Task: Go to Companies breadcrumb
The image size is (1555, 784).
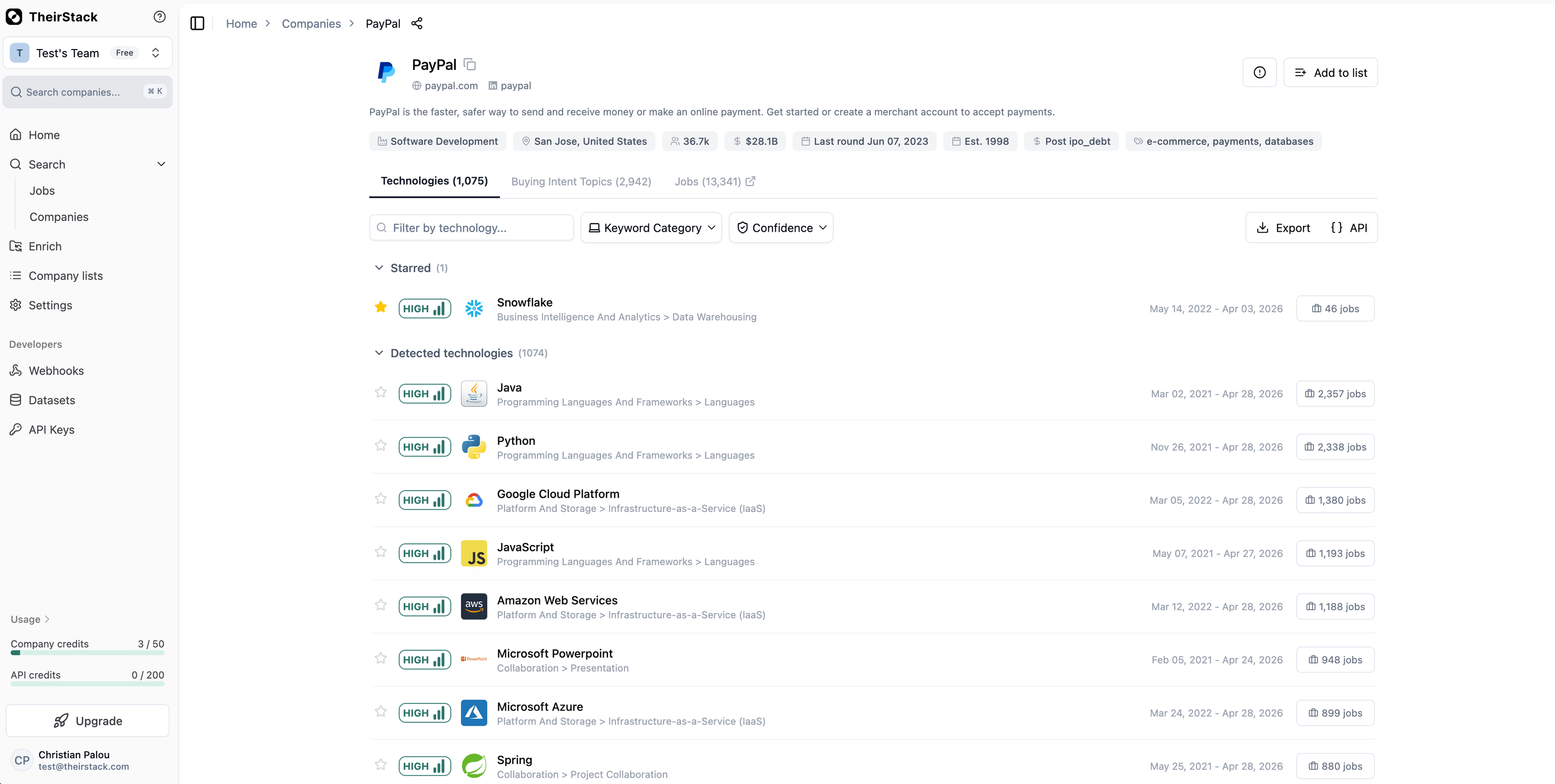Action: pyautogui.click(x=311, y=23)
